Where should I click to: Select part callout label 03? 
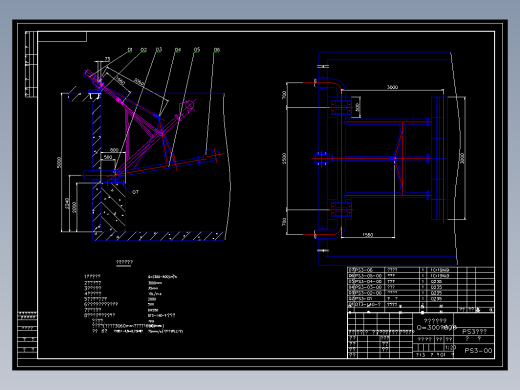pos(159,50)
